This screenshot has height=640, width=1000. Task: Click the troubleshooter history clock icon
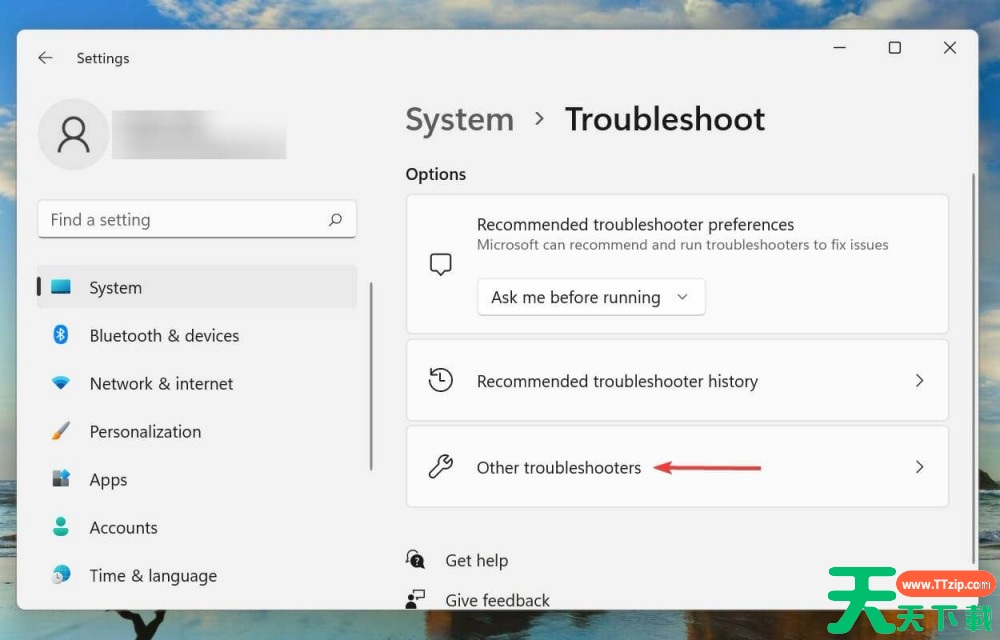click(x=440, y=381)
